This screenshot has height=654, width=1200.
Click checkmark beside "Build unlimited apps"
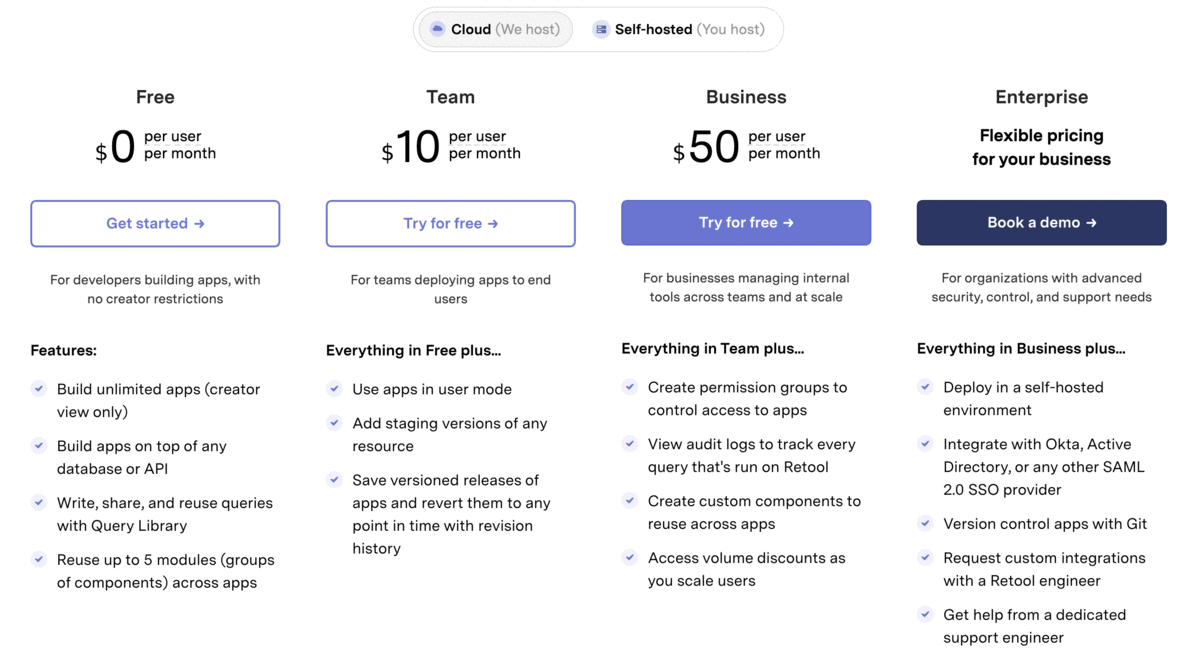38,389
